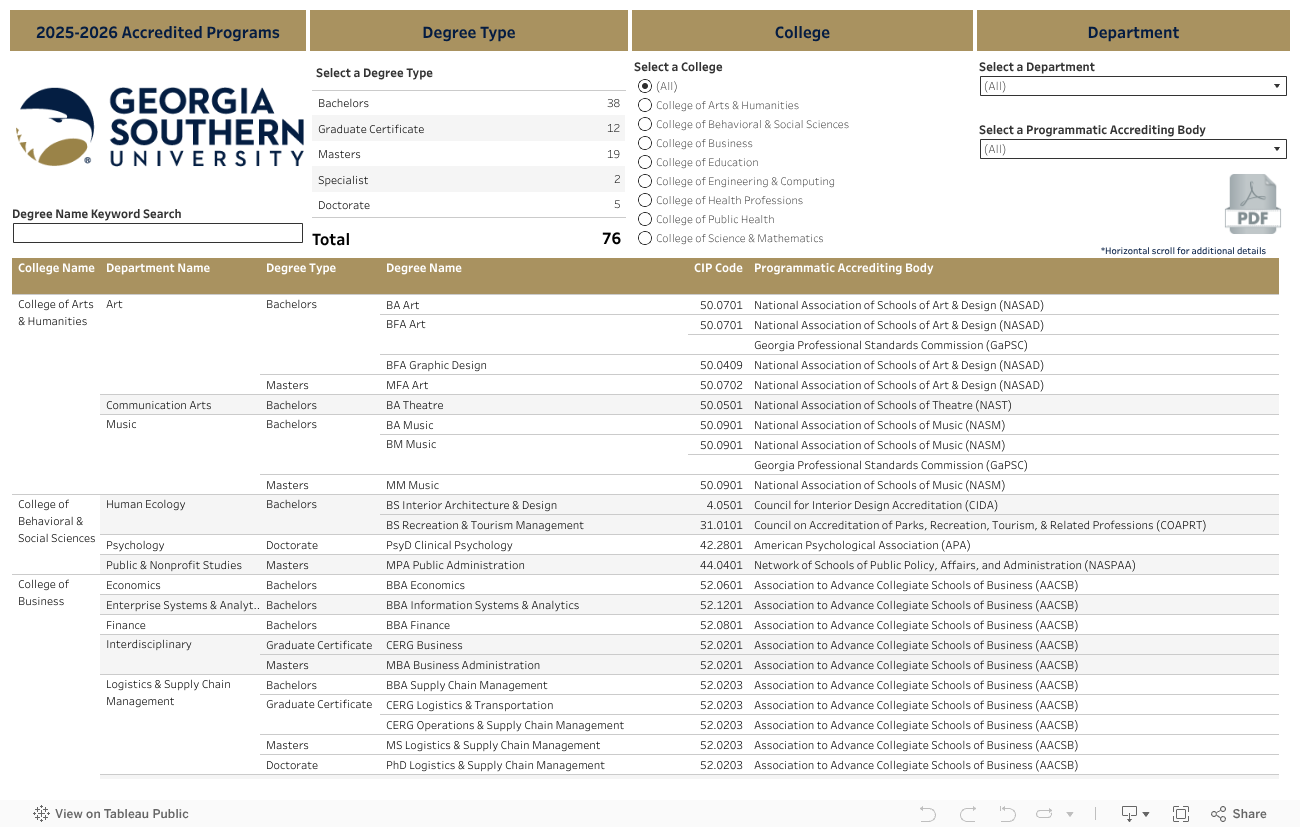Filter by Masters degree type row
Screen dimensions: 1300x827
(468, 154)
